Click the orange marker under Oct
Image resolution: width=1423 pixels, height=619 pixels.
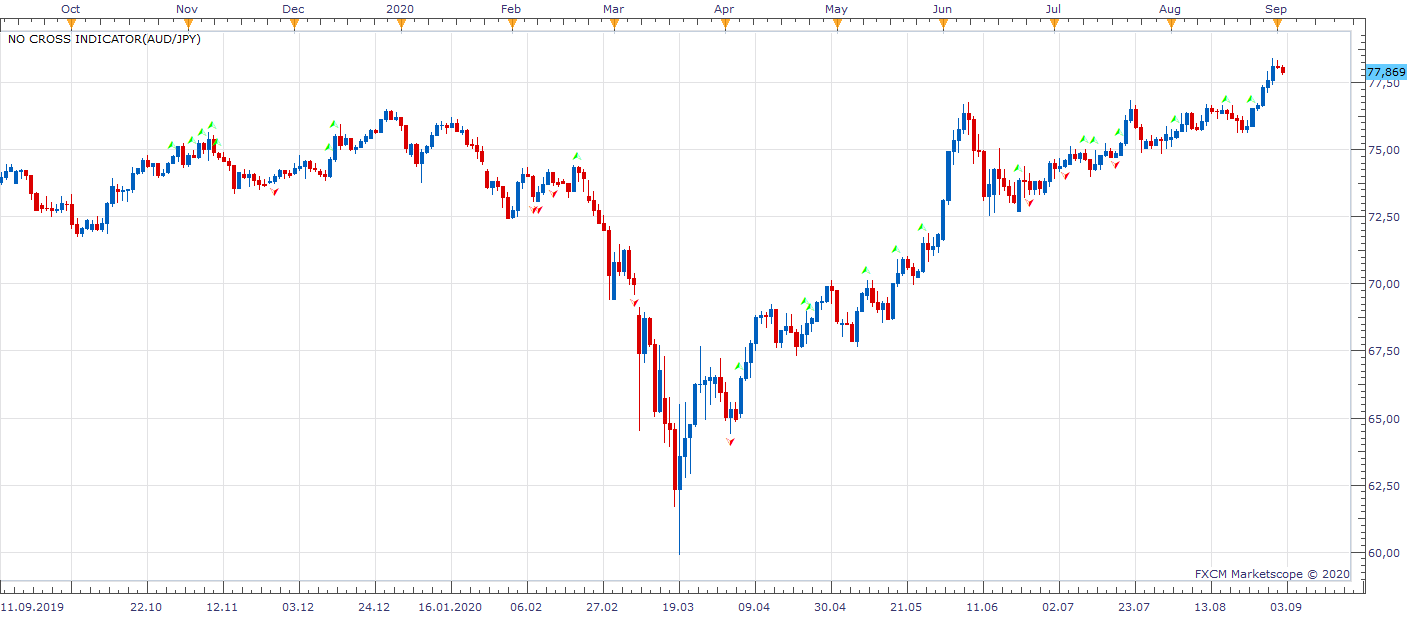[71, 24]
